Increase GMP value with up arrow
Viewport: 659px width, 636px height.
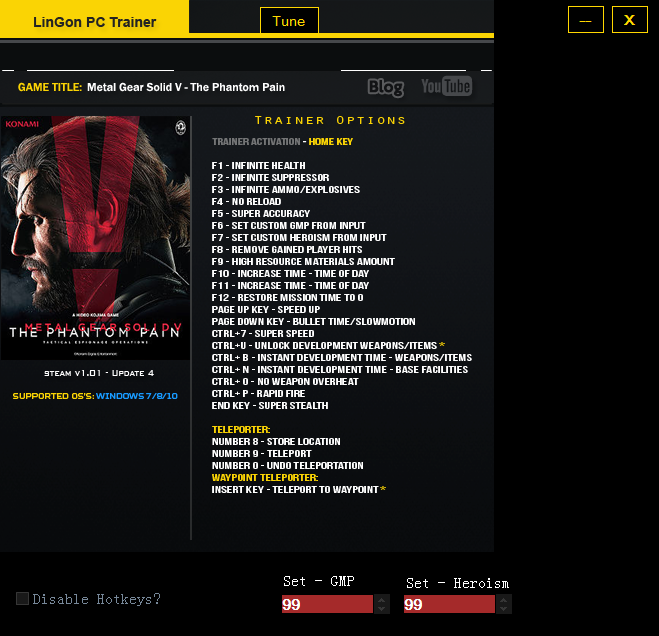click(382, 600)
